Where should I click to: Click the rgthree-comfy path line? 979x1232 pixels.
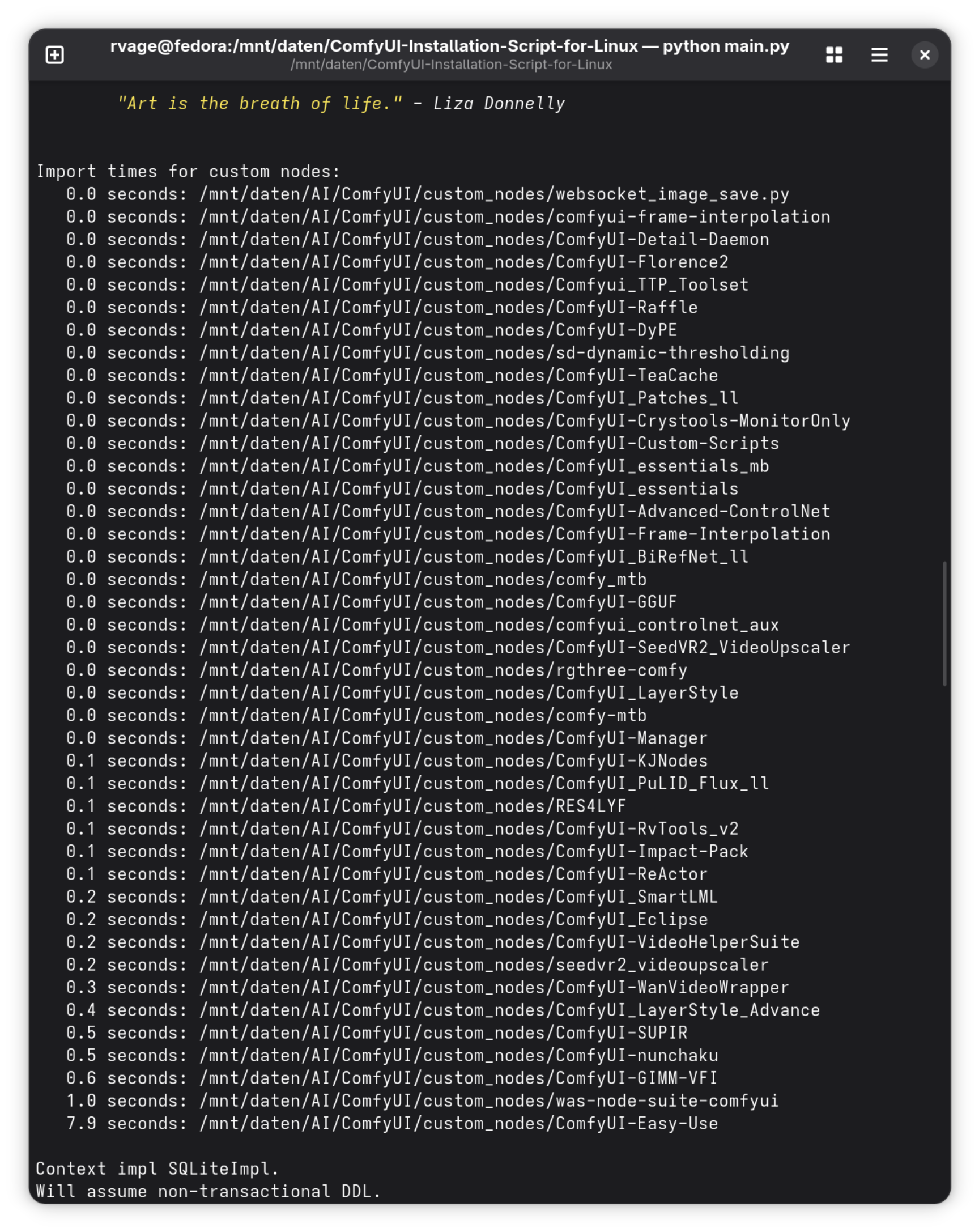pos(376,670)
